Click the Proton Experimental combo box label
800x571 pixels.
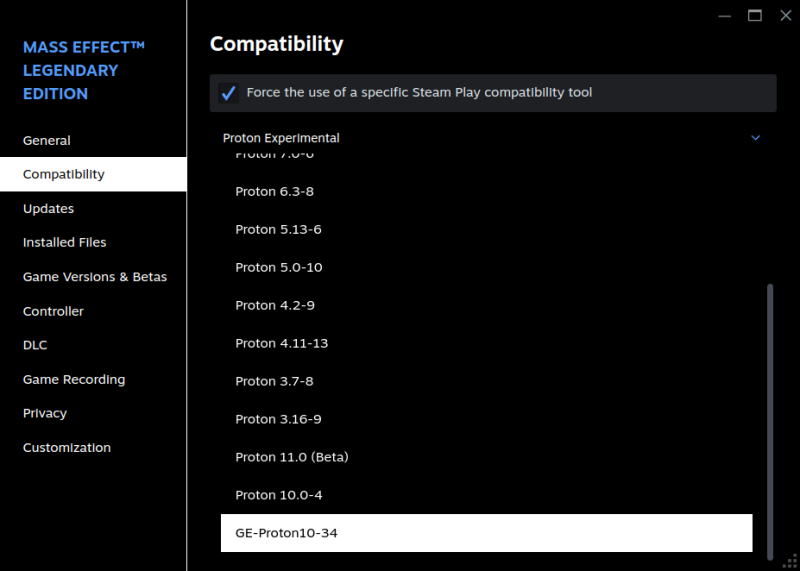(x=281, y=138)
